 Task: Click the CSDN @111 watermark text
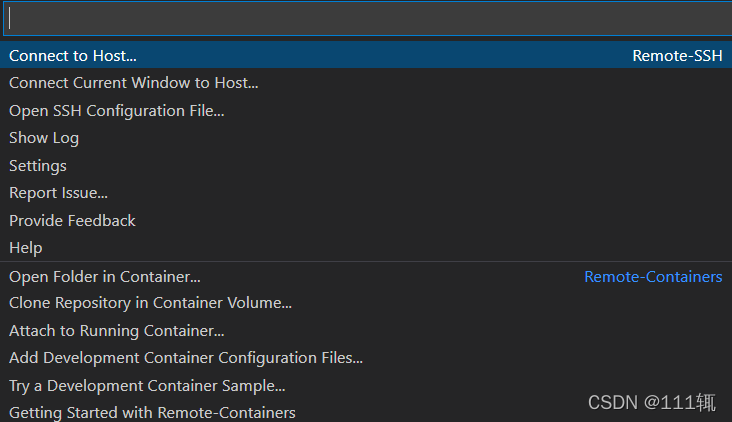(x=651, y=402)
